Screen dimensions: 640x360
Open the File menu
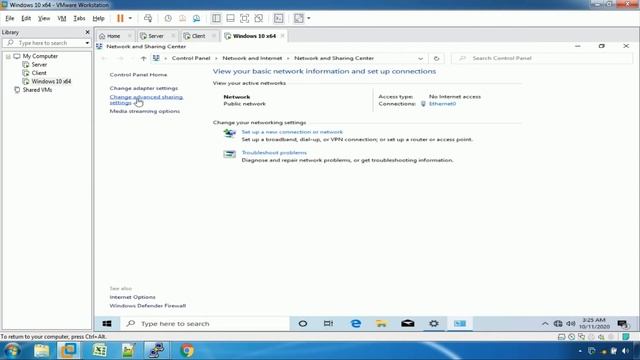(9, 18)
